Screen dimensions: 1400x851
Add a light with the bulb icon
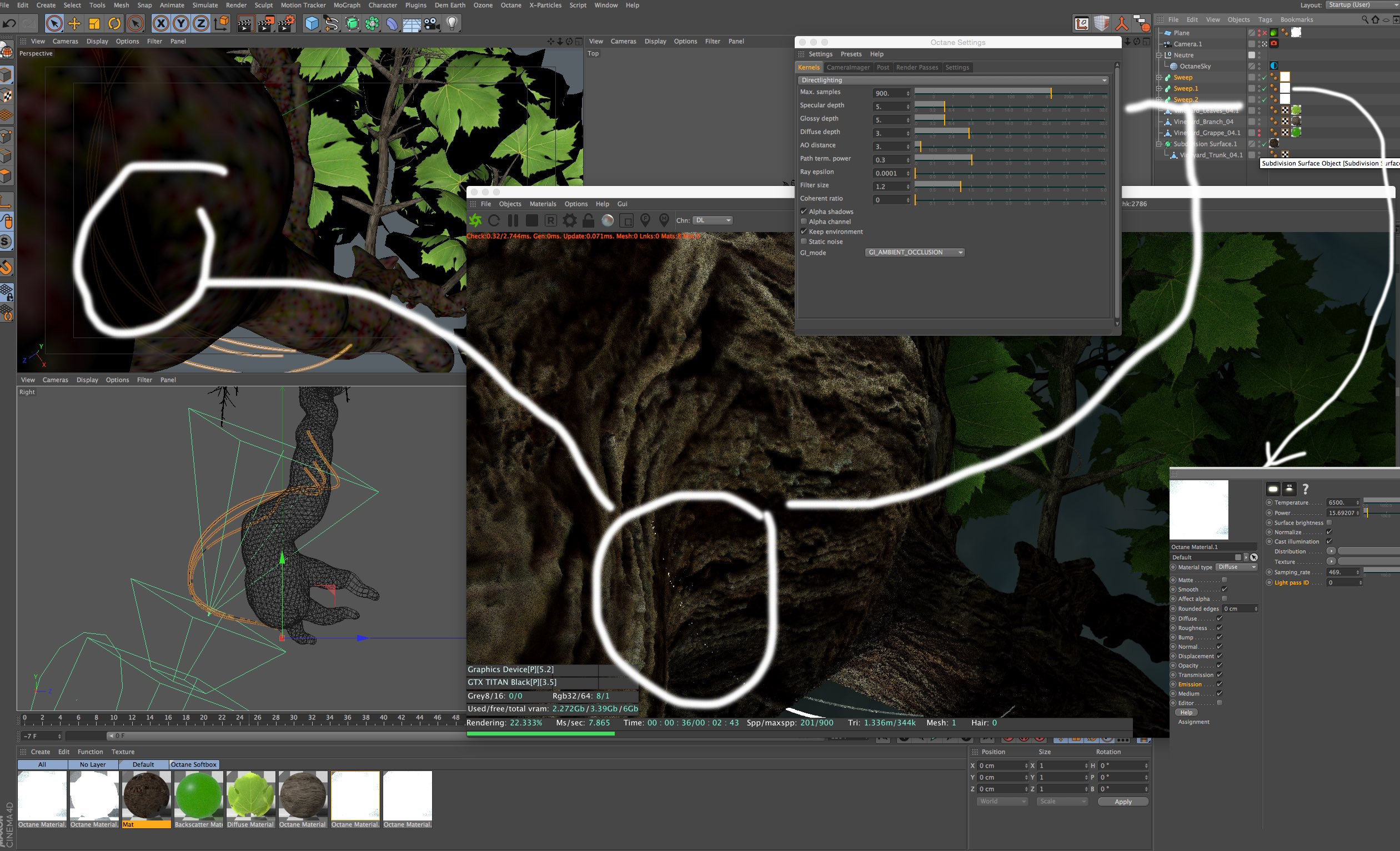451,23
